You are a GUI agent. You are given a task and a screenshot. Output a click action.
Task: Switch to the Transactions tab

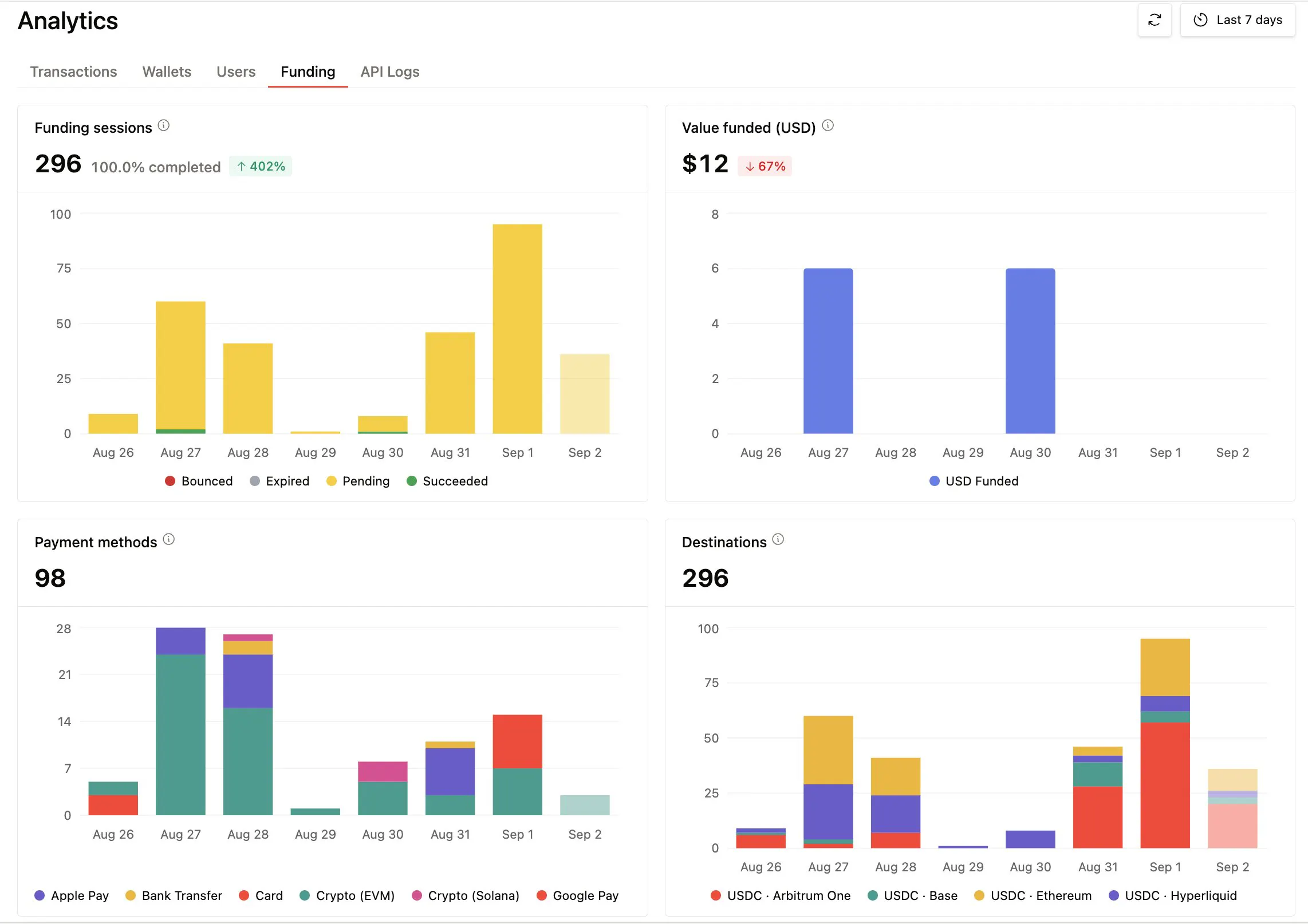click(73, 72)
